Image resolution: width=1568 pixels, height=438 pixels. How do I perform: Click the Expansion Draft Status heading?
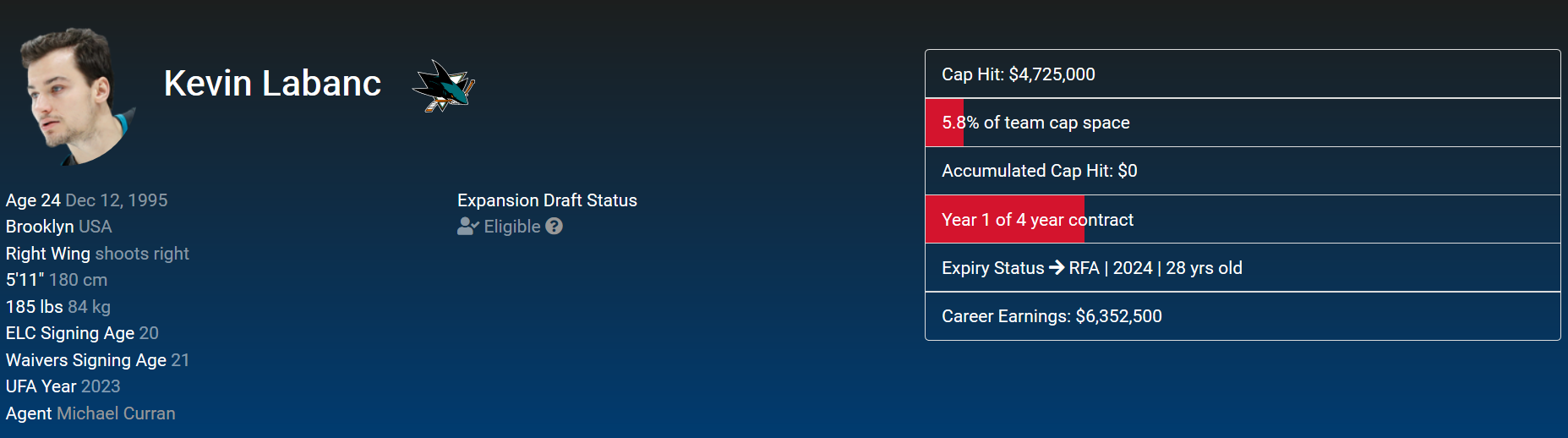(x=547, y=200)
